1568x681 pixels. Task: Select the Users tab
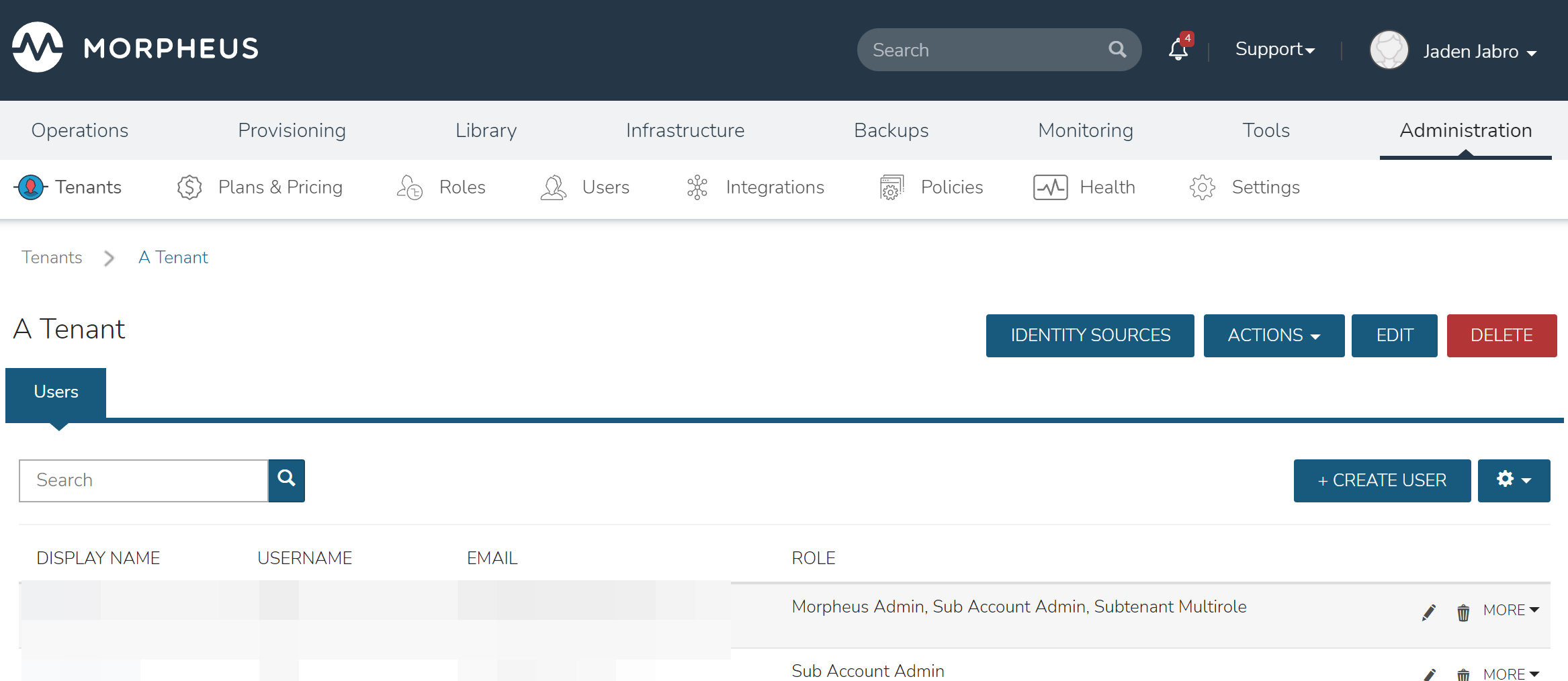click(x=56, y=392)
